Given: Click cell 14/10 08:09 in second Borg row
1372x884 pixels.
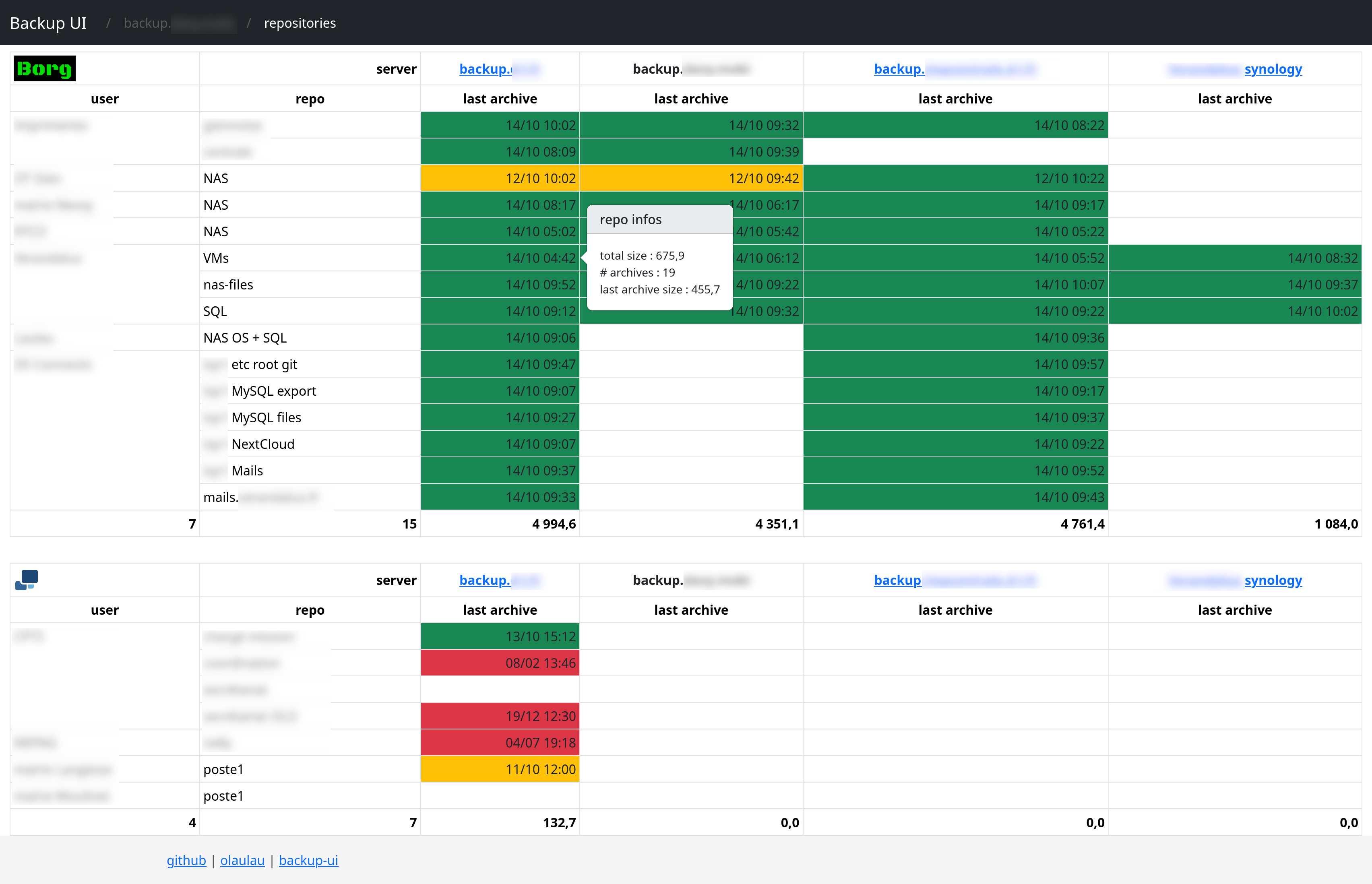Looking at the screenshot, I should tap(500, 151).
